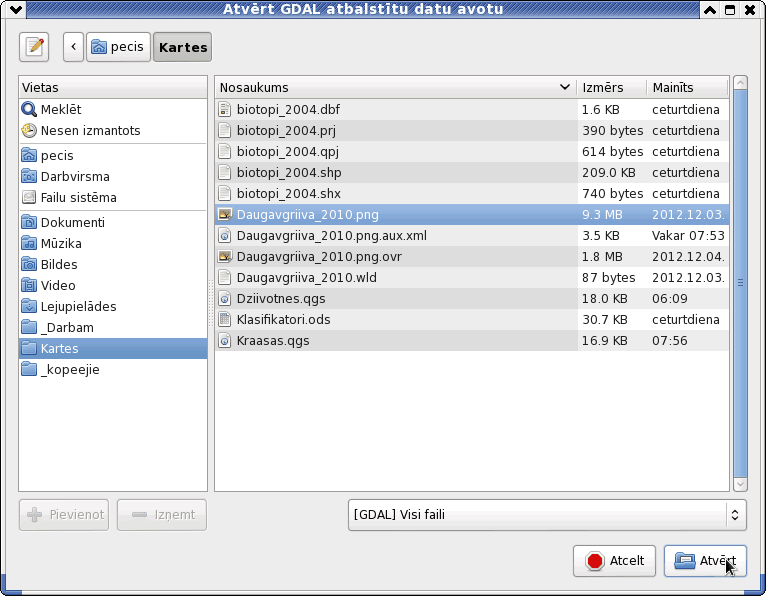Click the Klasifikatori.ods spreadsheet icon
The height and width of the screenshot is (596, 766).
[224, 319]
